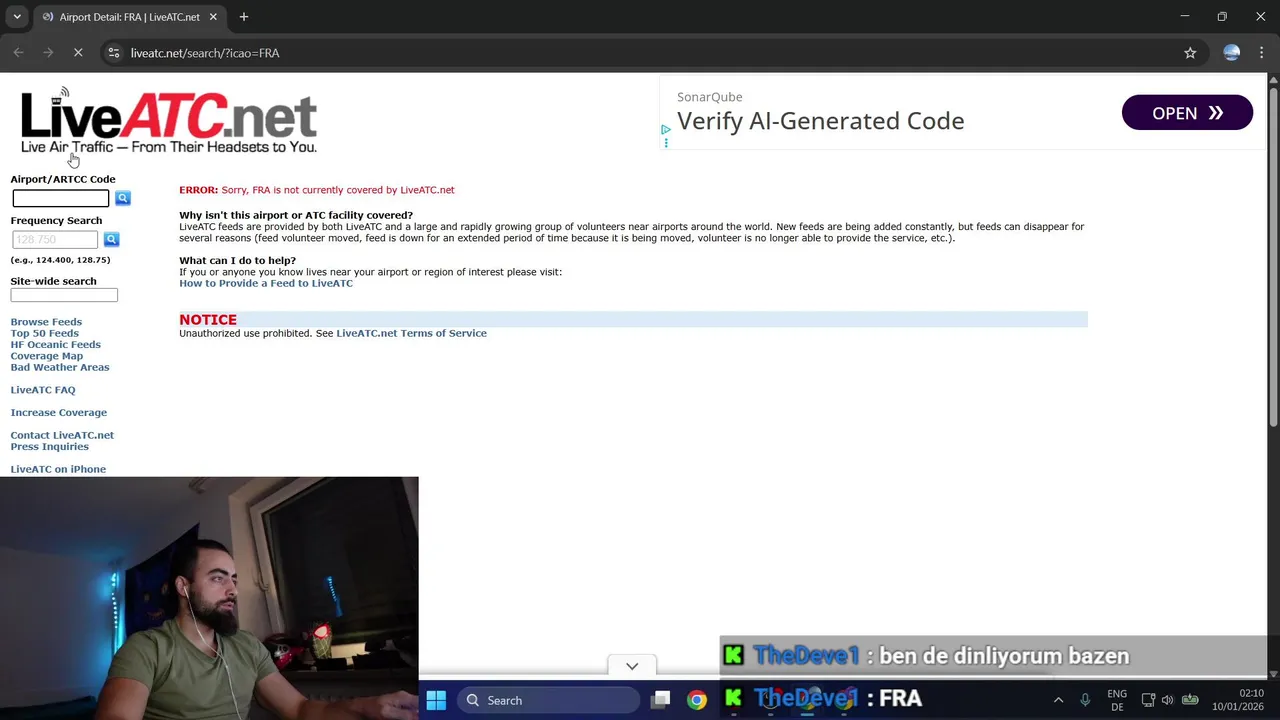The height and width of the screenshot is (720, 1280).
Task: Click the volume speaker tray icon
Action: [x=1167, y=700]
